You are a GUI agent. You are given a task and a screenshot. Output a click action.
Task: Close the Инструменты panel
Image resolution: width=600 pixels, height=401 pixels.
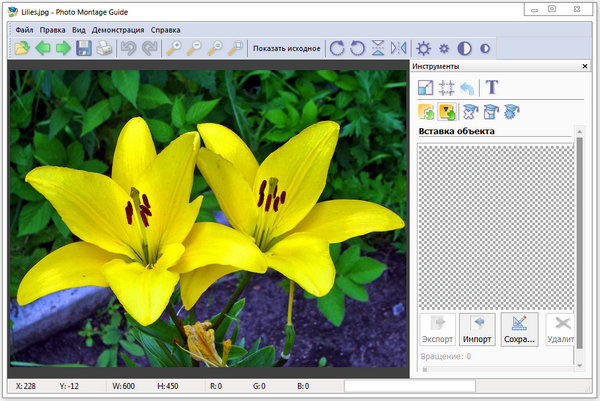(x=584, y=66)
